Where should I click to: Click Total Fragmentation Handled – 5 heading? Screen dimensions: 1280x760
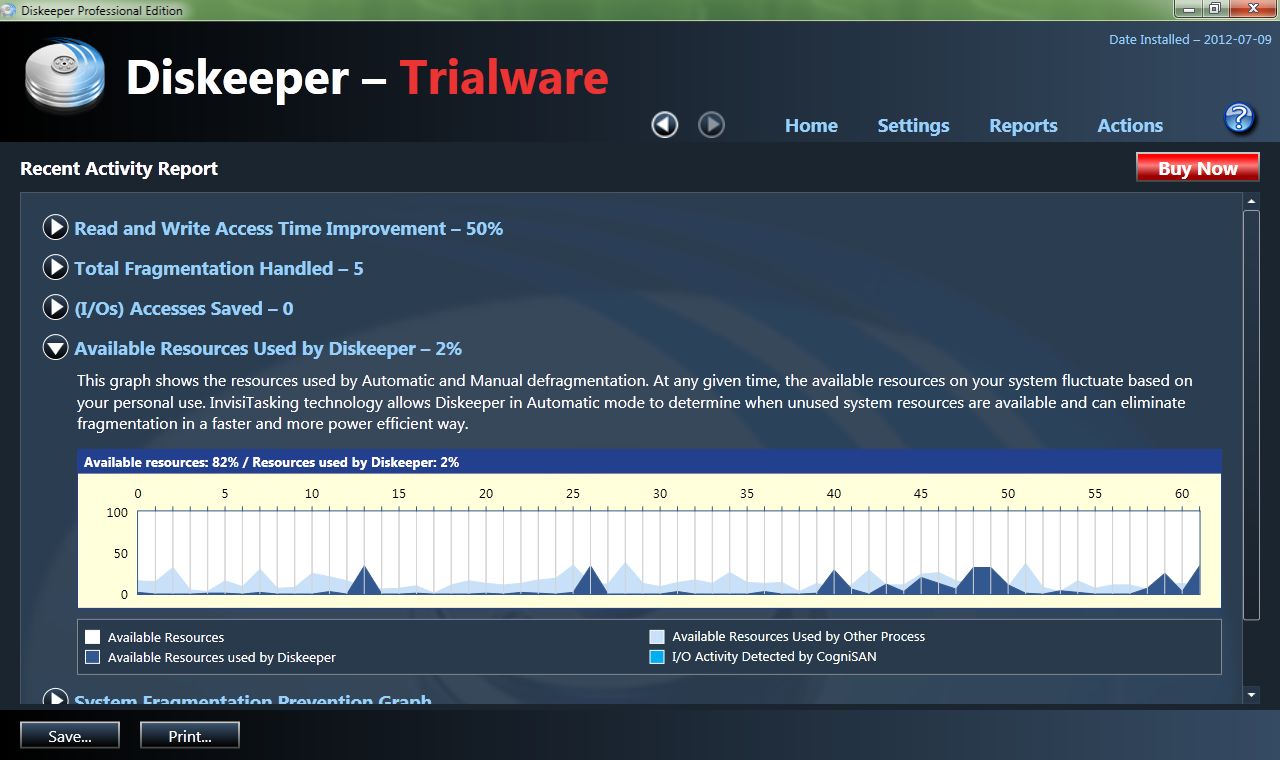click(x=219, y=269)
